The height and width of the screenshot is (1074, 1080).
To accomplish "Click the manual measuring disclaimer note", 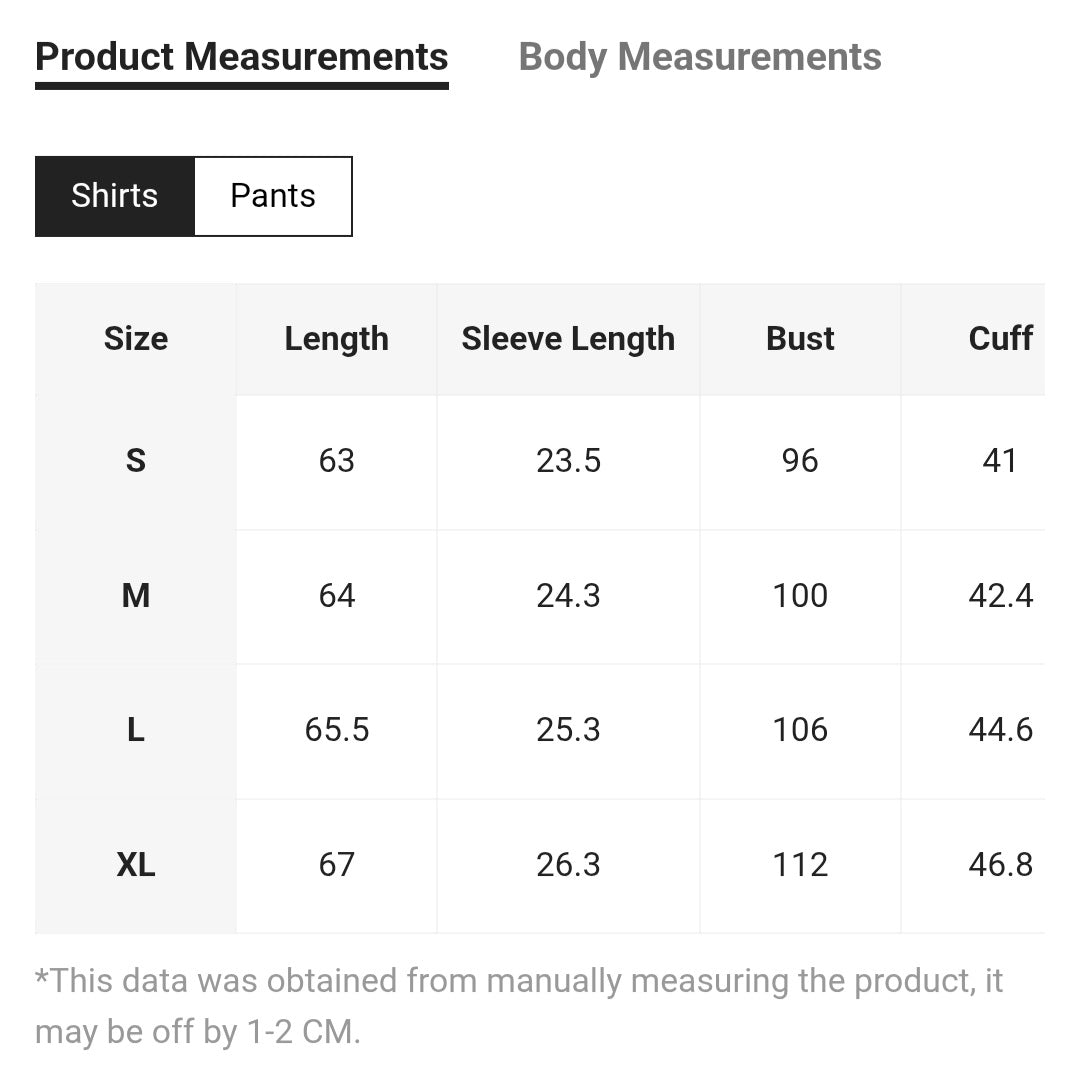I will pos(519,1006).
